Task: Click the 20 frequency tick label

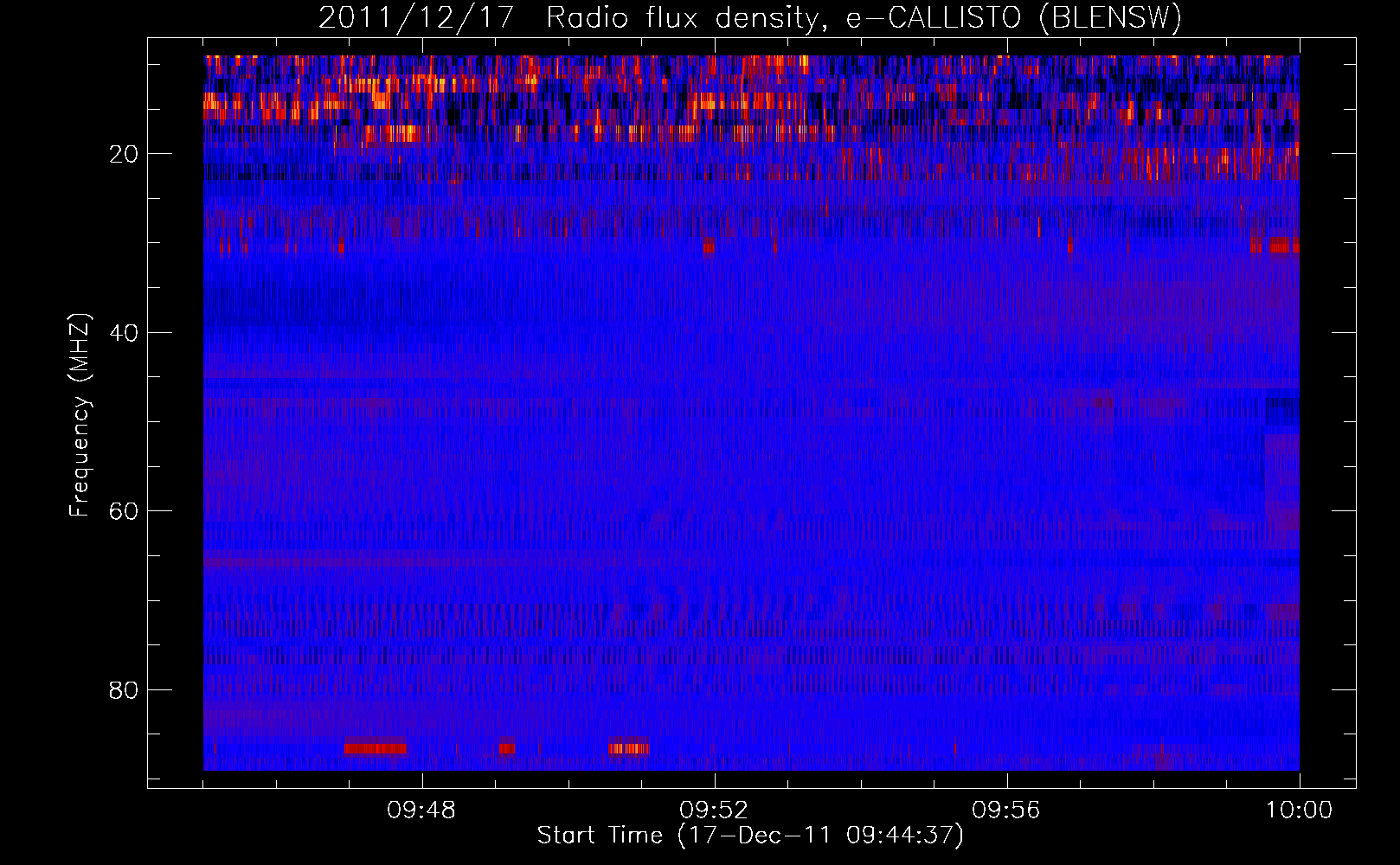Action: [125, 154]
